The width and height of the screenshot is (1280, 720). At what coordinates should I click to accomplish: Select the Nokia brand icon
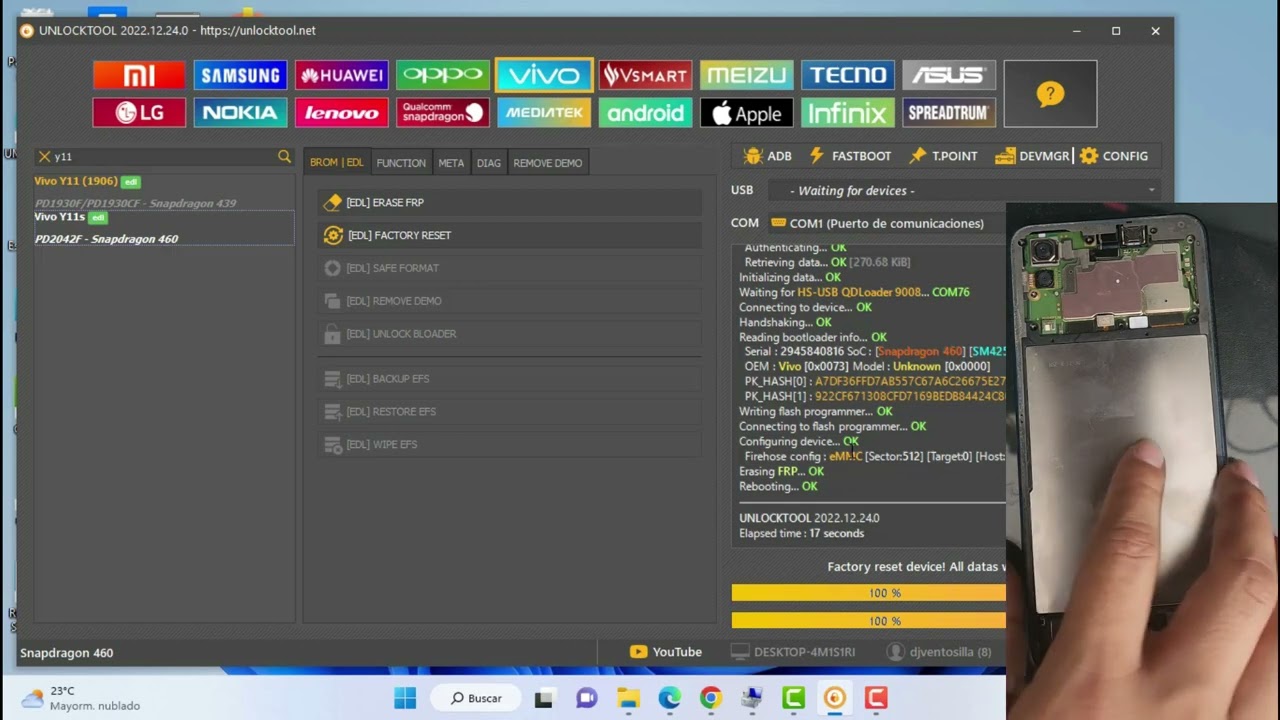[240, 113]
